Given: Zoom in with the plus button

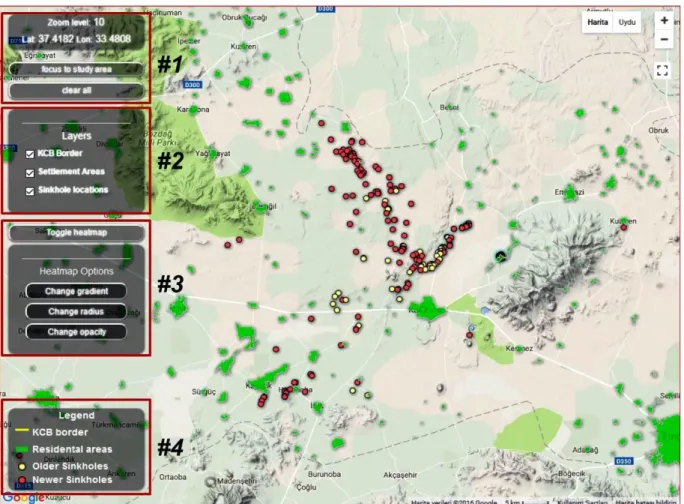Looking at the screenshot, I should pyautogui.click(x=664, y=21).
